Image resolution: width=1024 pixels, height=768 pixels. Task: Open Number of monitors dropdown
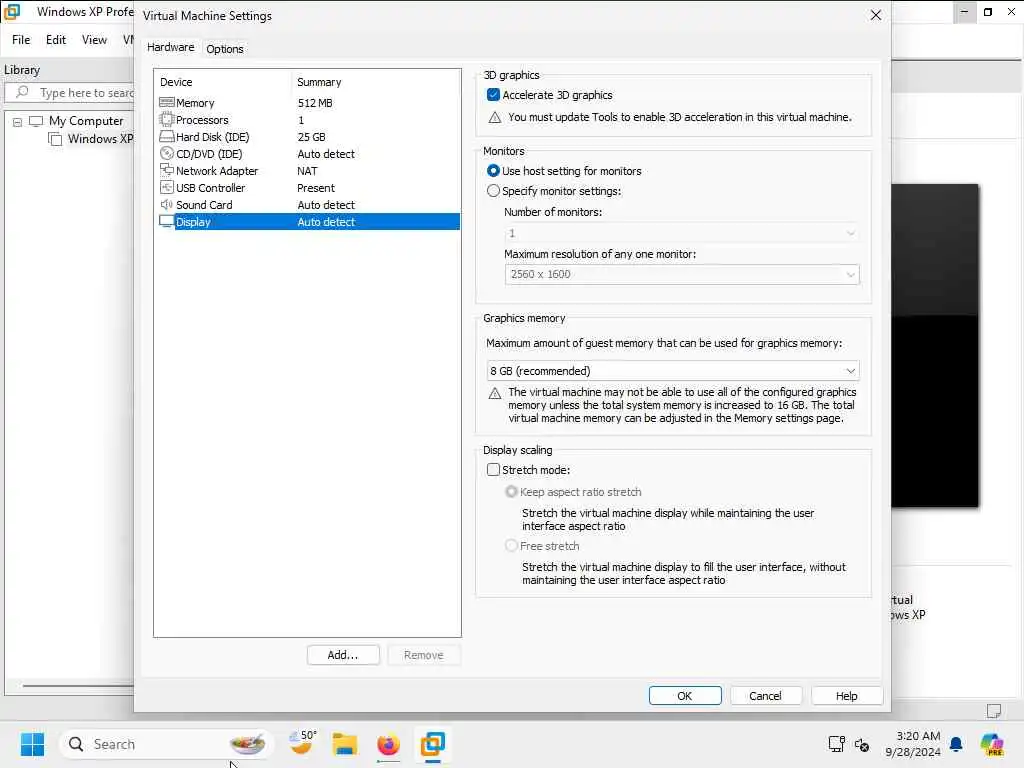(x=682, y=233)
